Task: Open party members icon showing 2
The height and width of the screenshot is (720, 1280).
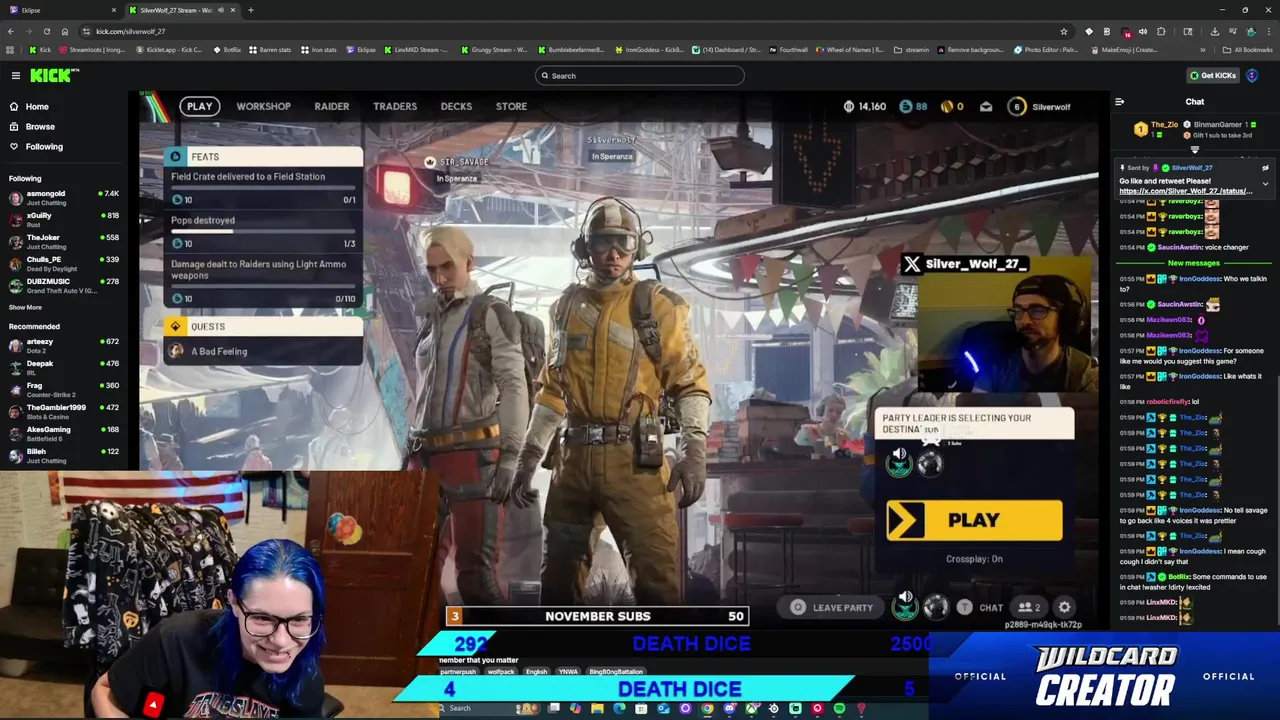Action: point(1029,608)
